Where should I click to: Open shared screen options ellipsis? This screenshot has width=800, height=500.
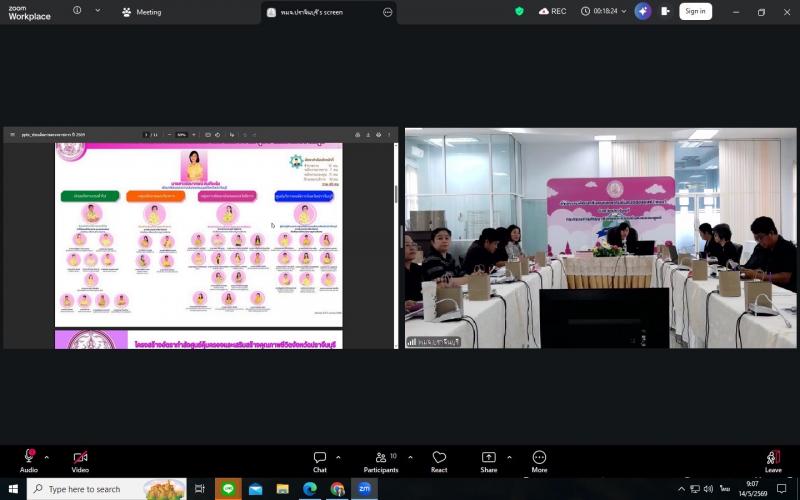point(388,12)
